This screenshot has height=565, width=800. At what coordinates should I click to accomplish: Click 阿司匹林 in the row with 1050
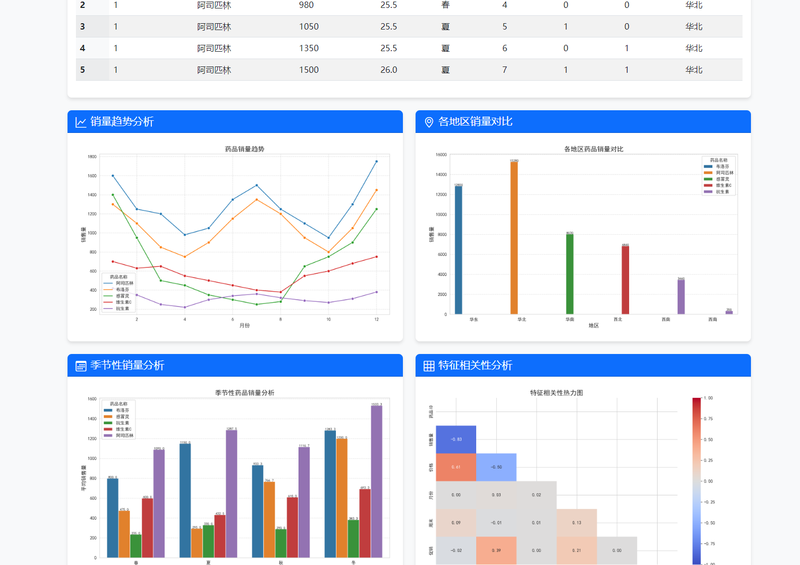coord(214,27)
